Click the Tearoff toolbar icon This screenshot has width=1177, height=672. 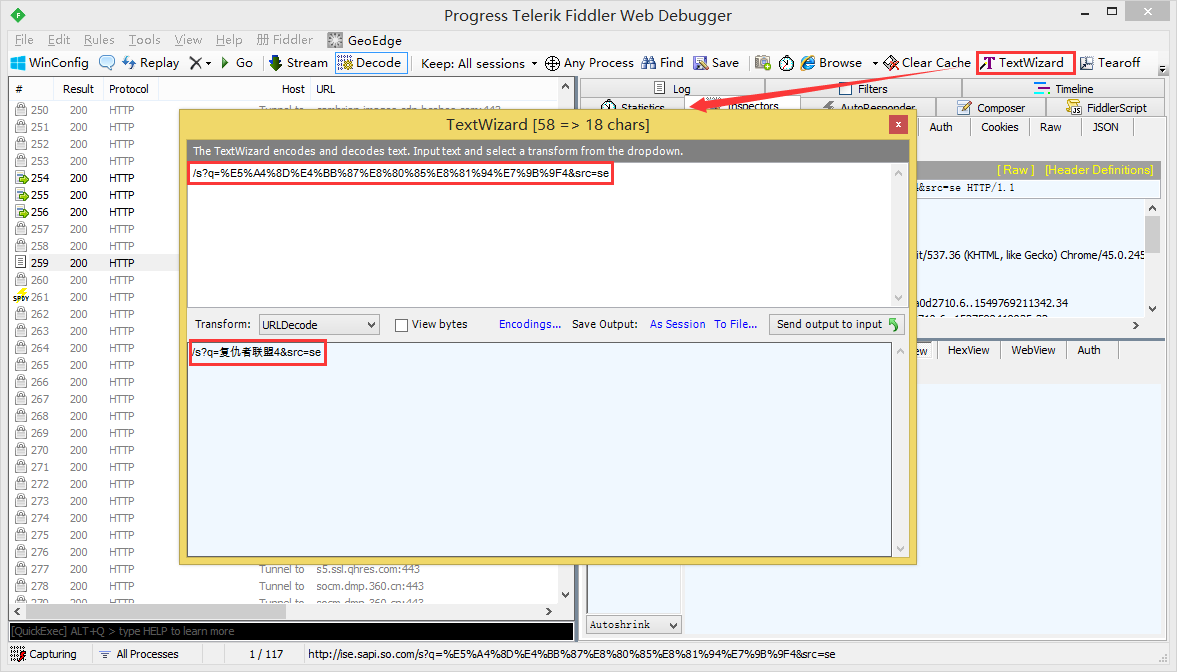pyautogui.click(x=1087, y=63)
